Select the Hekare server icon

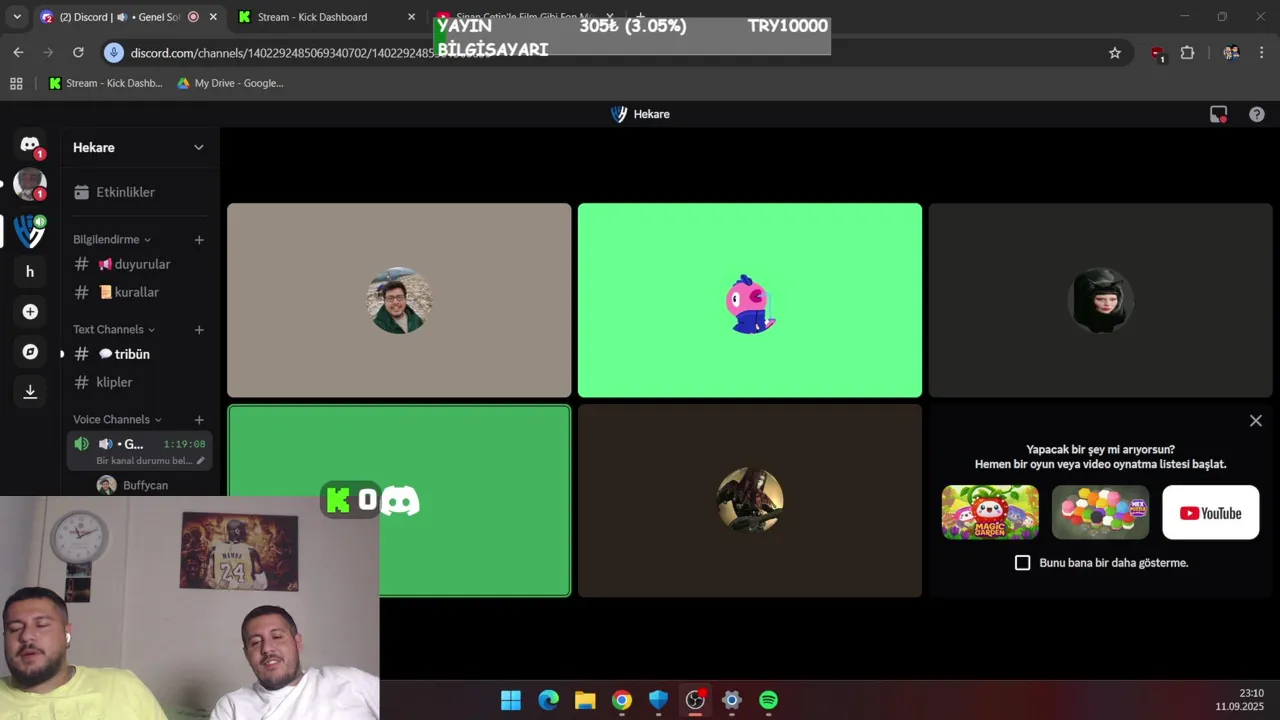pos(30,231)
